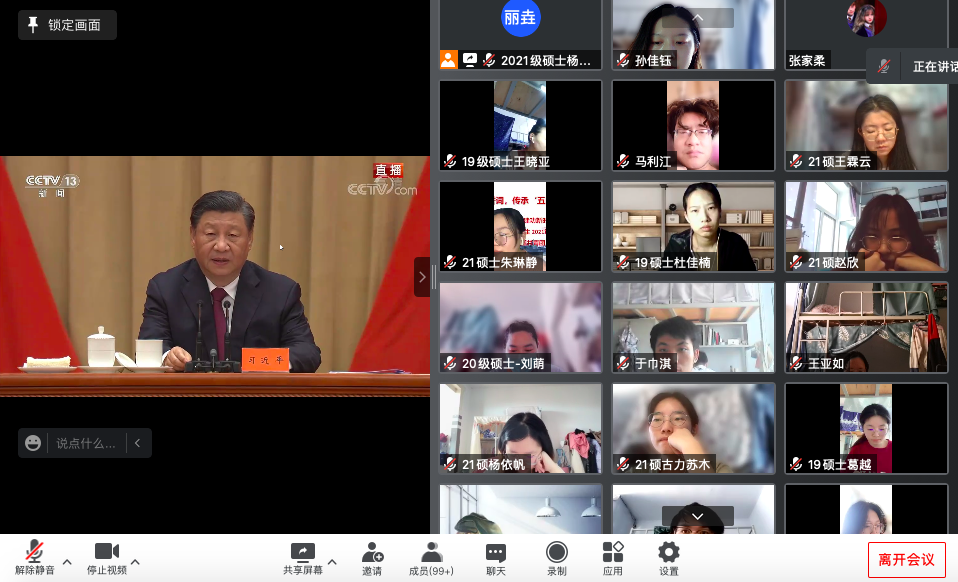Click the share screen (共享屏幕) icon
Viewport: 958px width, 582px height.
coord(303,552)
